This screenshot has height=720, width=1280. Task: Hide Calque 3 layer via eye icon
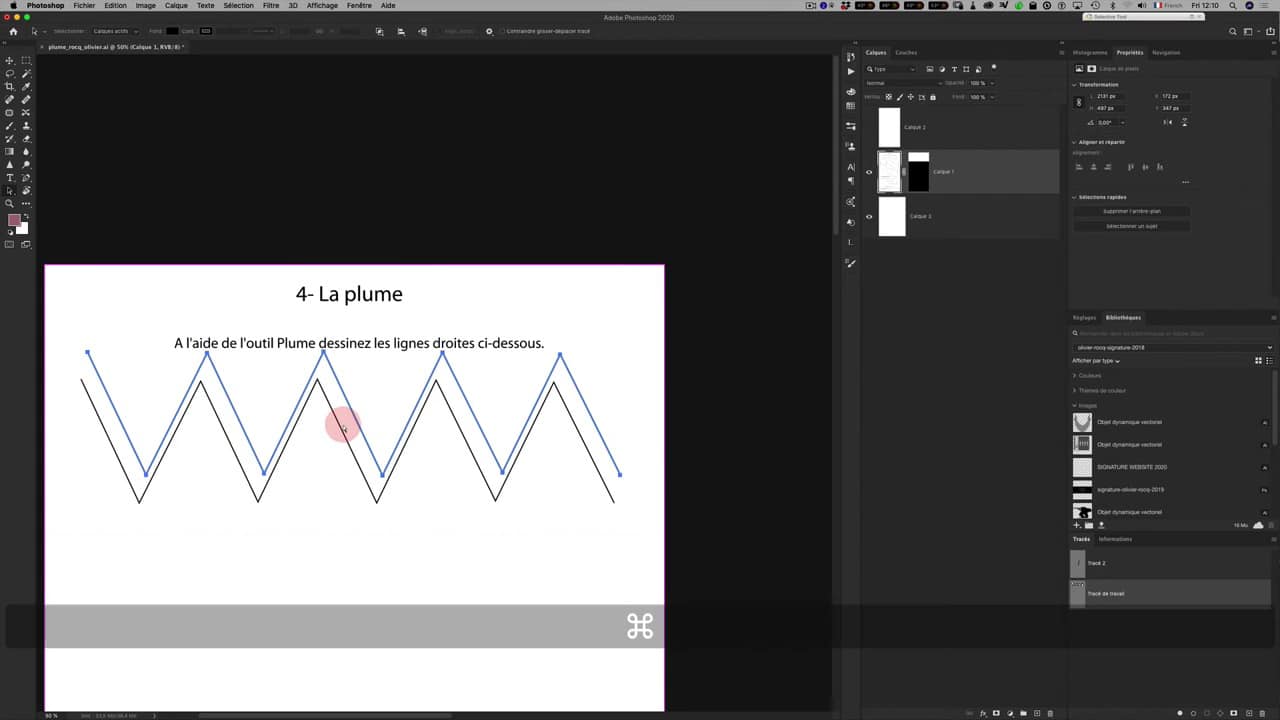point(868,216)
